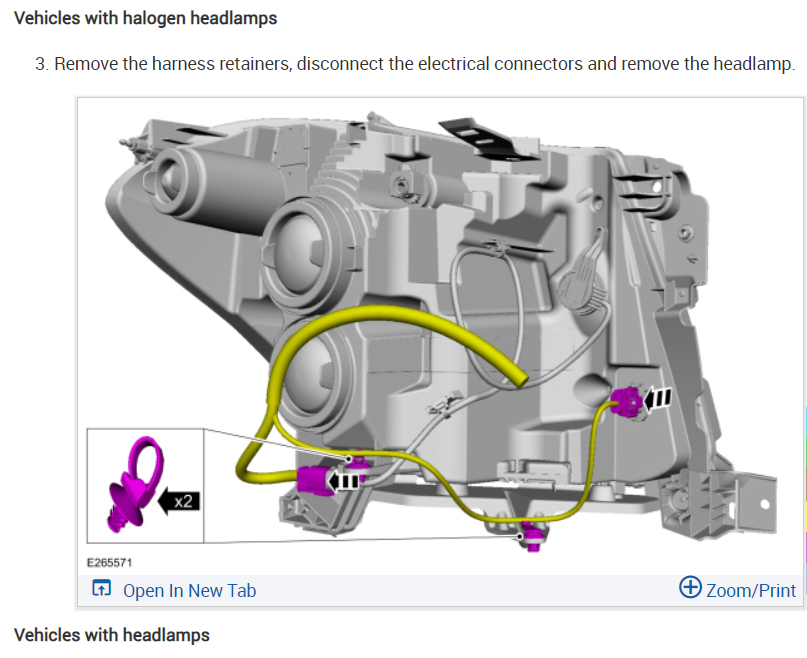Image resolution: width=807 pixels, height=658 pixels.
Task: Click the magenta connector on the right side
Action: 628,402
